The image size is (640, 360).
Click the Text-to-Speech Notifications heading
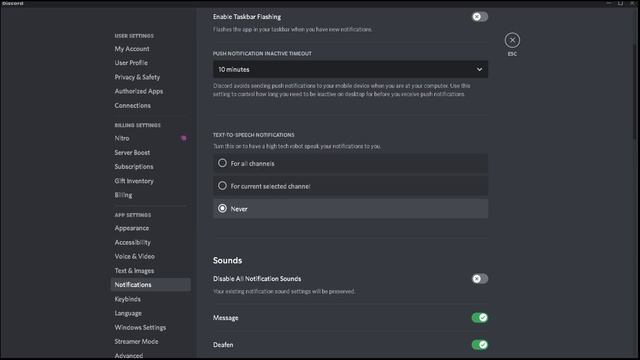[x=253, y=135]
